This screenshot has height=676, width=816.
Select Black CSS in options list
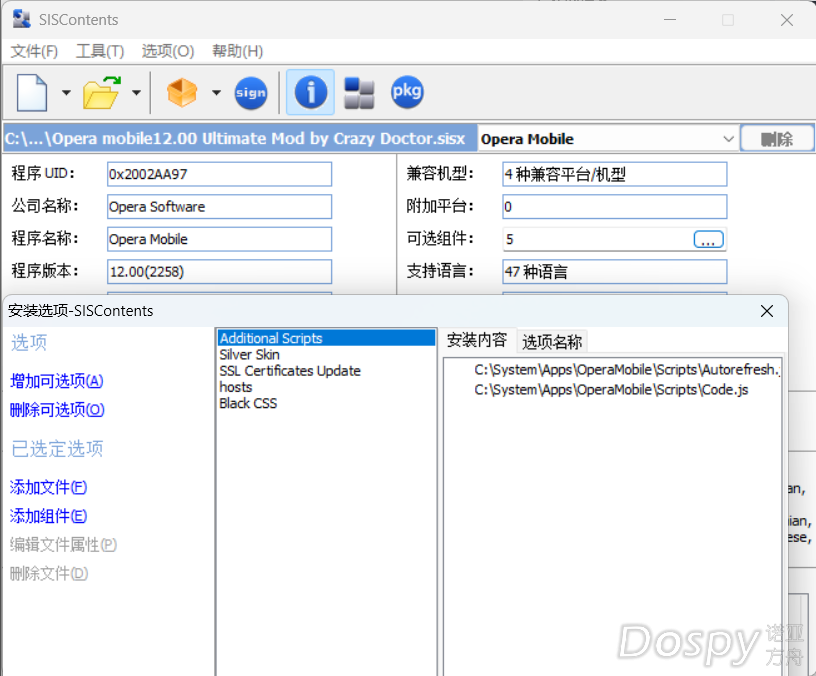tap(326, 403)
